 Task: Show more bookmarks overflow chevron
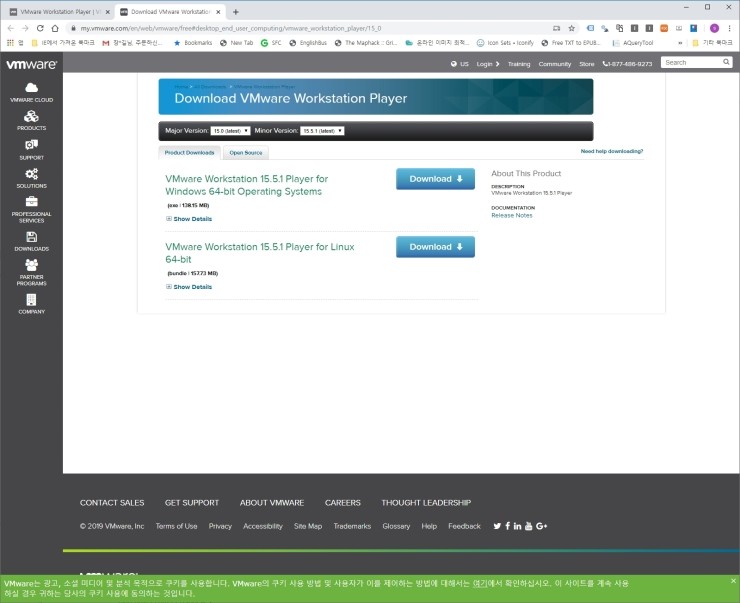coord(680,43)
